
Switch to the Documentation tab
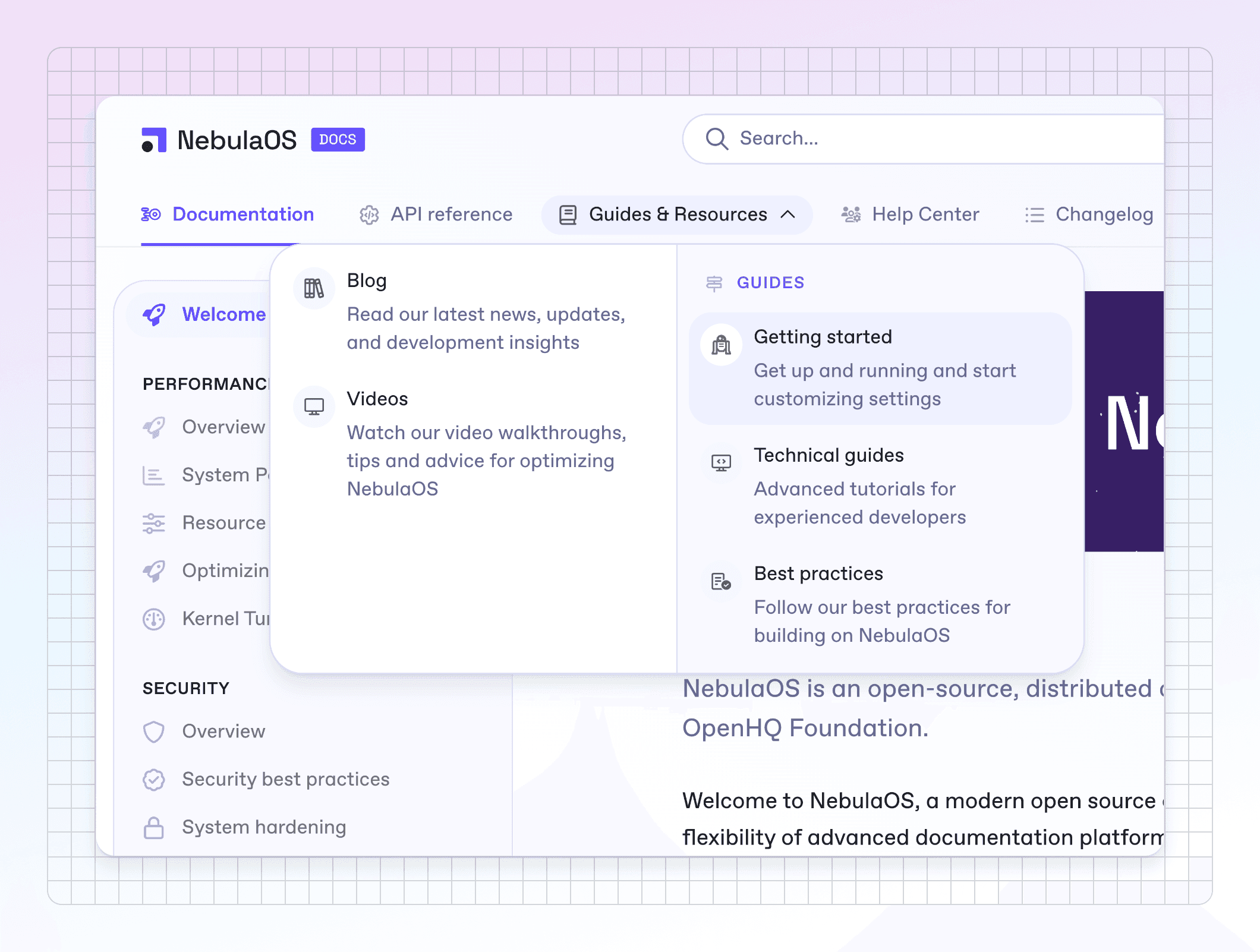point(228,215)
